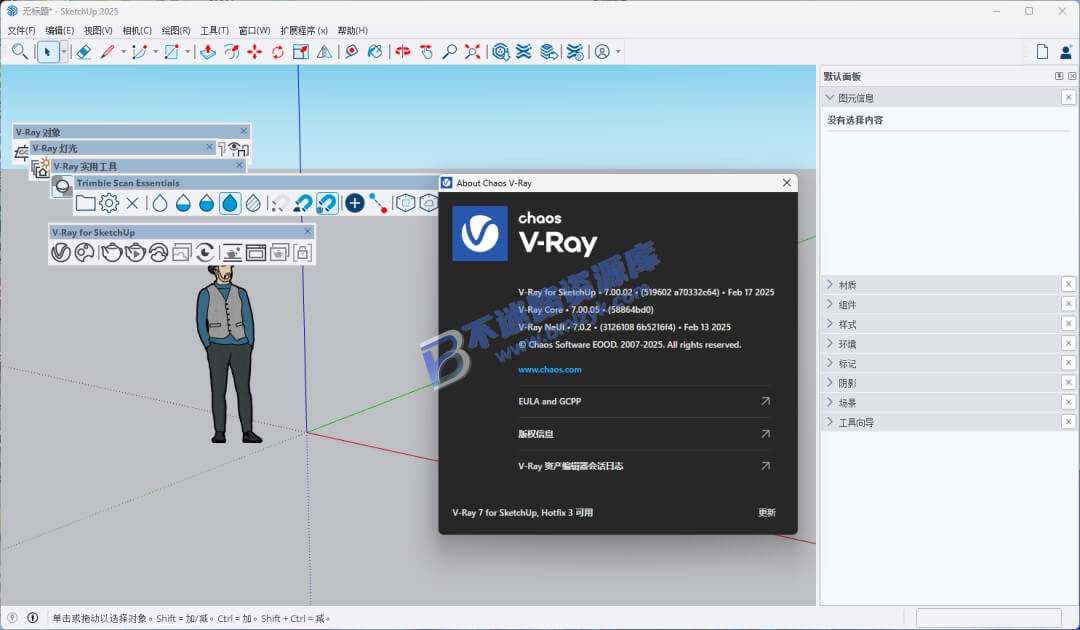Close the V-Ray for SketchUp toolbar
This screenshot has height=630, width=1080.
pos(308,231)
